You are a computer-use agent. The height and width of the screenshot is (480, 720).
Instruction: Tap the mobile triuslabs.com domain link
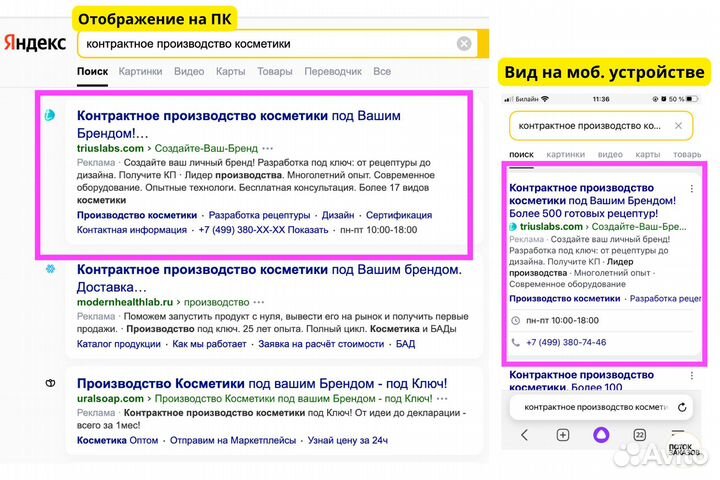click(551, 226)
